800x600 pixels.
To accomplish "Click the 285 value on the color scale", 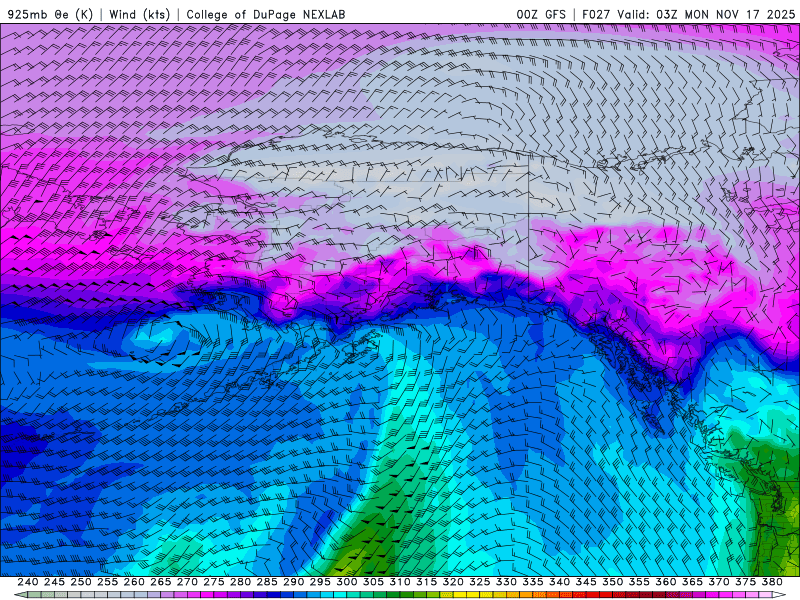I will 267,582.
